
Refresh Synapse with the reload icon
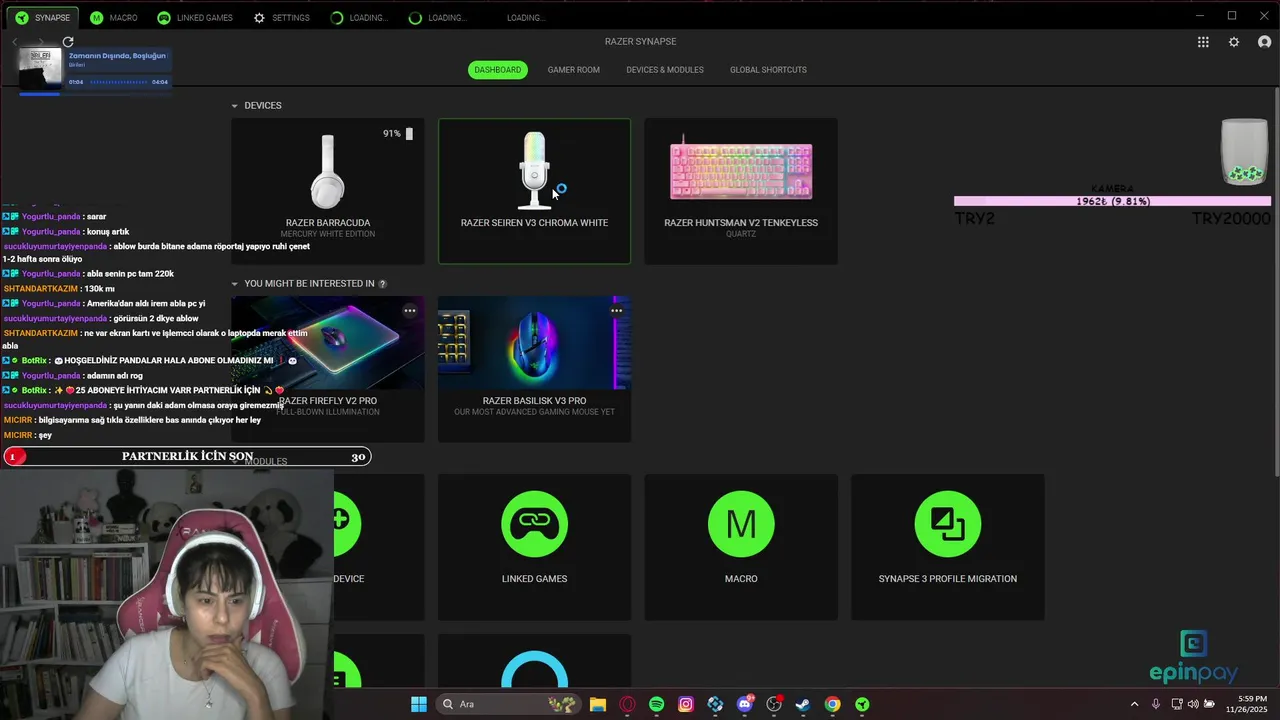point(68,42)
